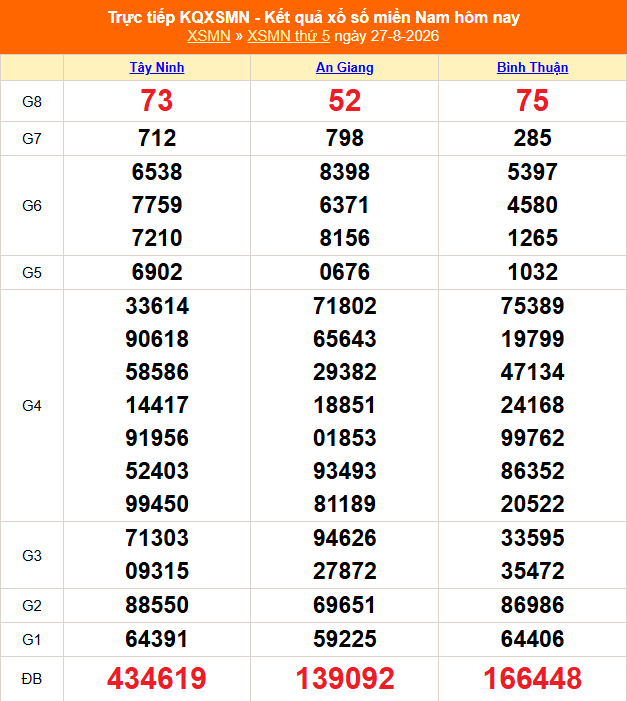Click Bình Thuận G7 number 285

pyautogui.click(x=532, y=138)
